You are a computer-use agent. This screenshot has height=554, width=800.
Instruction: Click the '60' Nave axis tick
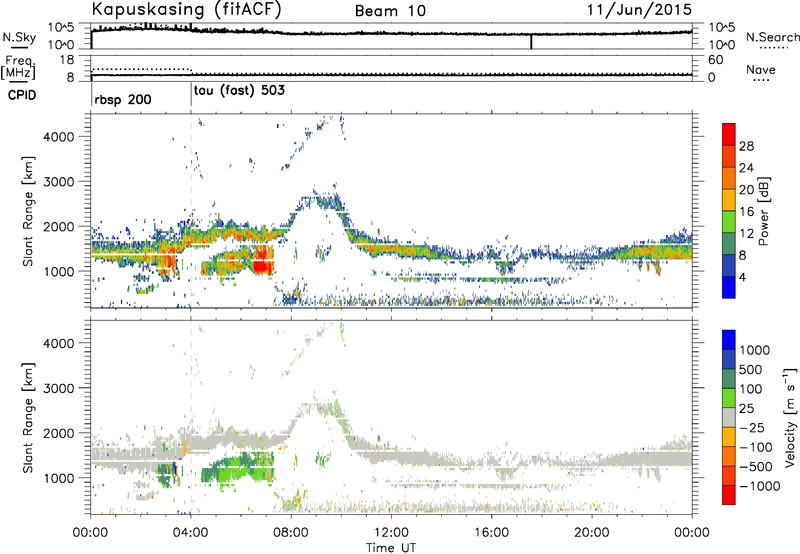tap(716, 60)
